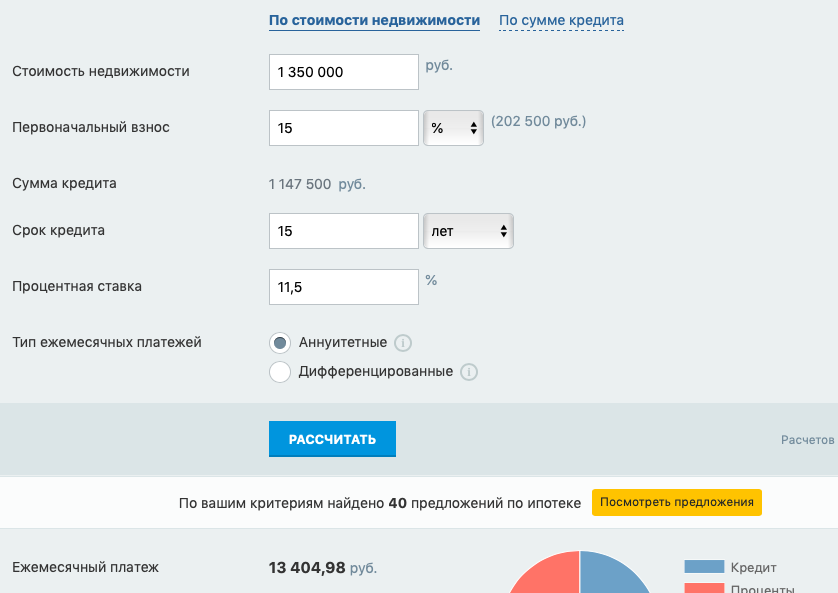
Task: Click the red pie chart segment
Action: [548, 574]
